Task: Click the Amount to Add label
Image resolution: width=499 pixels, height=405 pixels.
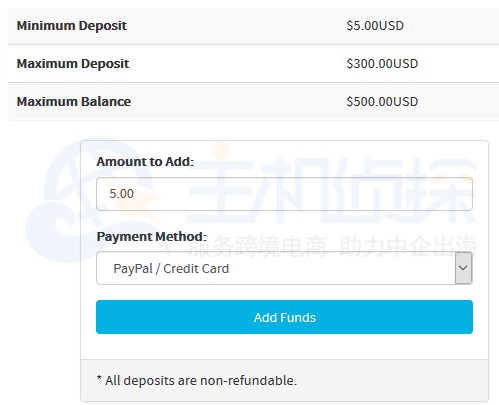Action: pos(145,162)
